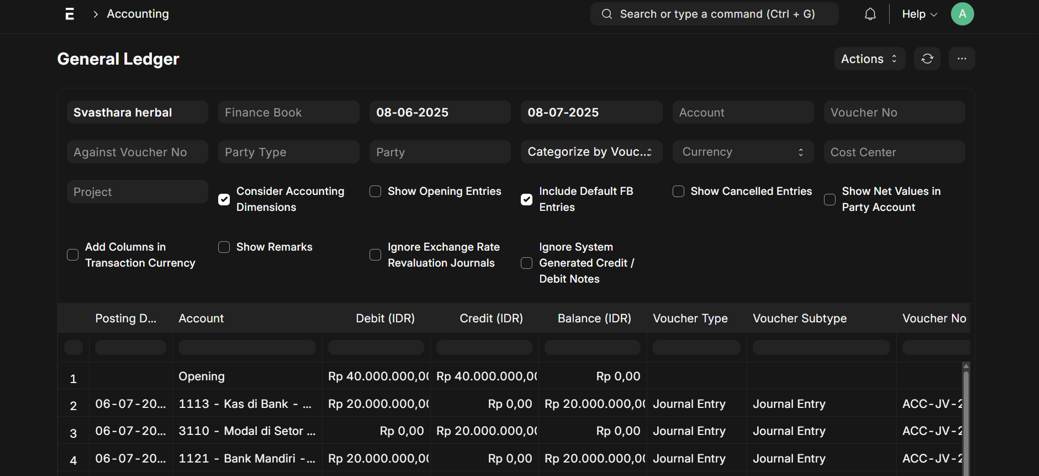Change the from date 08-06-2025
1039x476 pixels.
coord(440,112)
